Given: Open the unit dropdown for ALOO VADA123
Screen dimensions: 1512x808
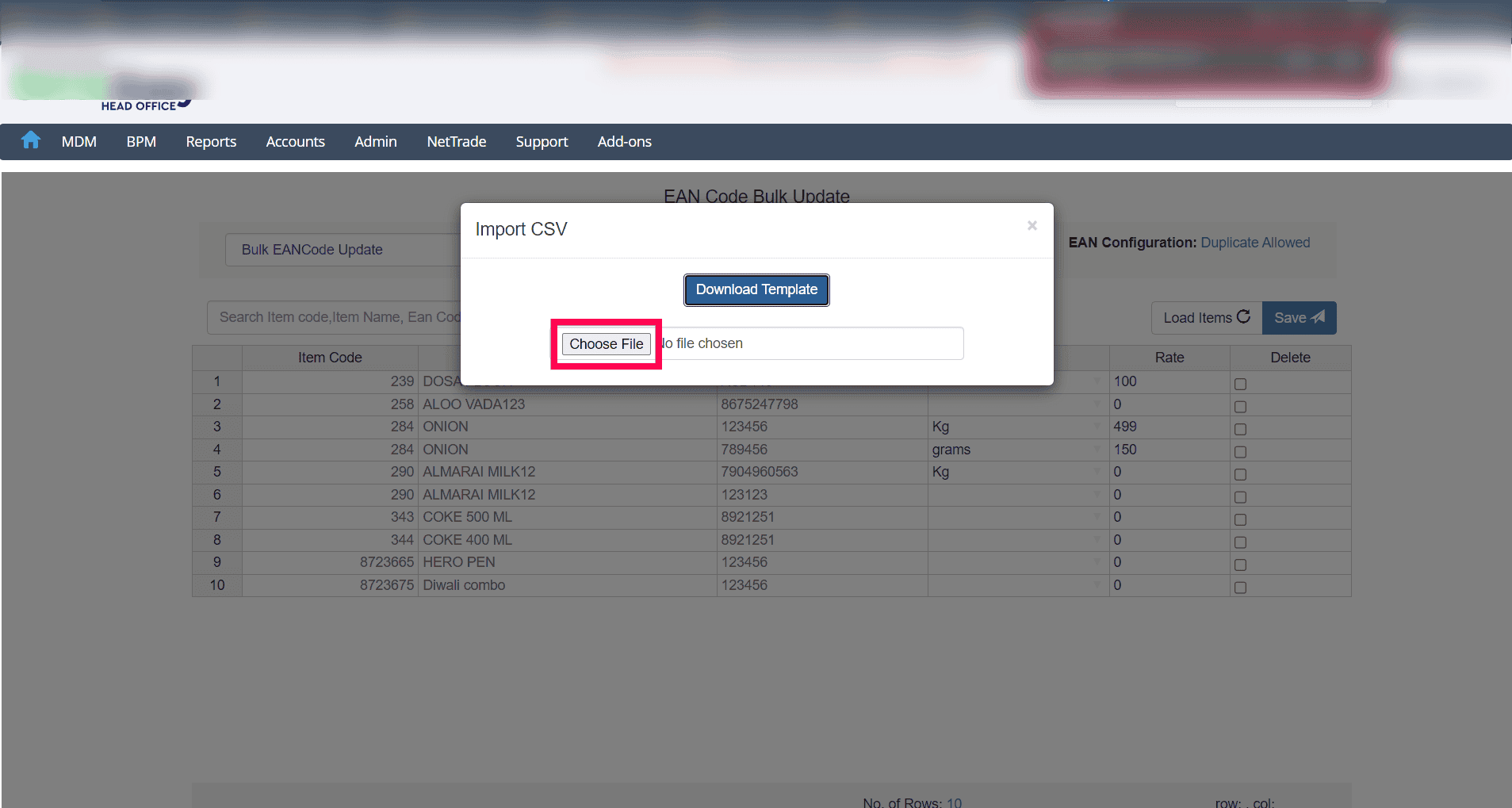Looking at the screenshot, I should coord(1097,404).
